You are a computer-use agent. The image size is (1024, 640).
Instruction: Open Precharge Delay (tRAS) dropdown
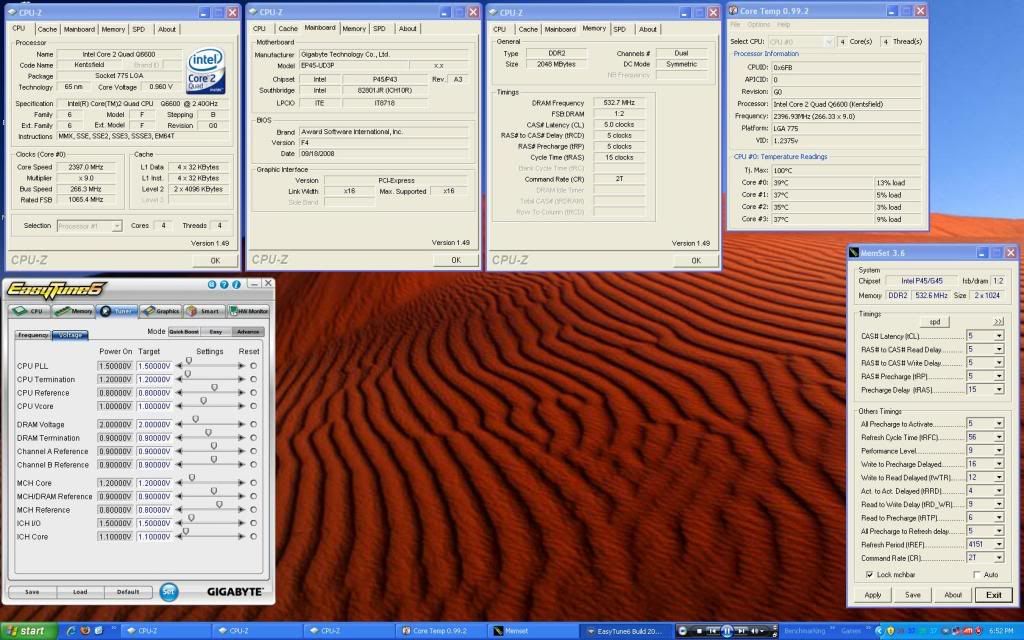point(999,390)
